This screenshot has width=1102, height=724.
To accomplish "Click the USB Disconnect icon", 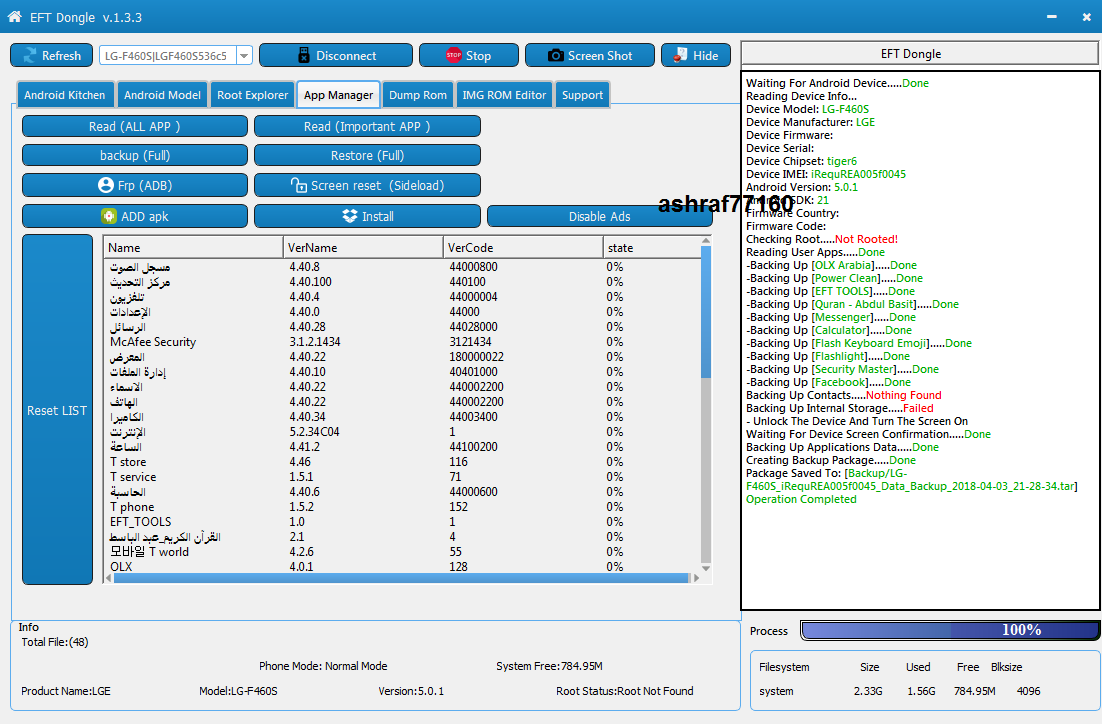I will click(304, 56).
